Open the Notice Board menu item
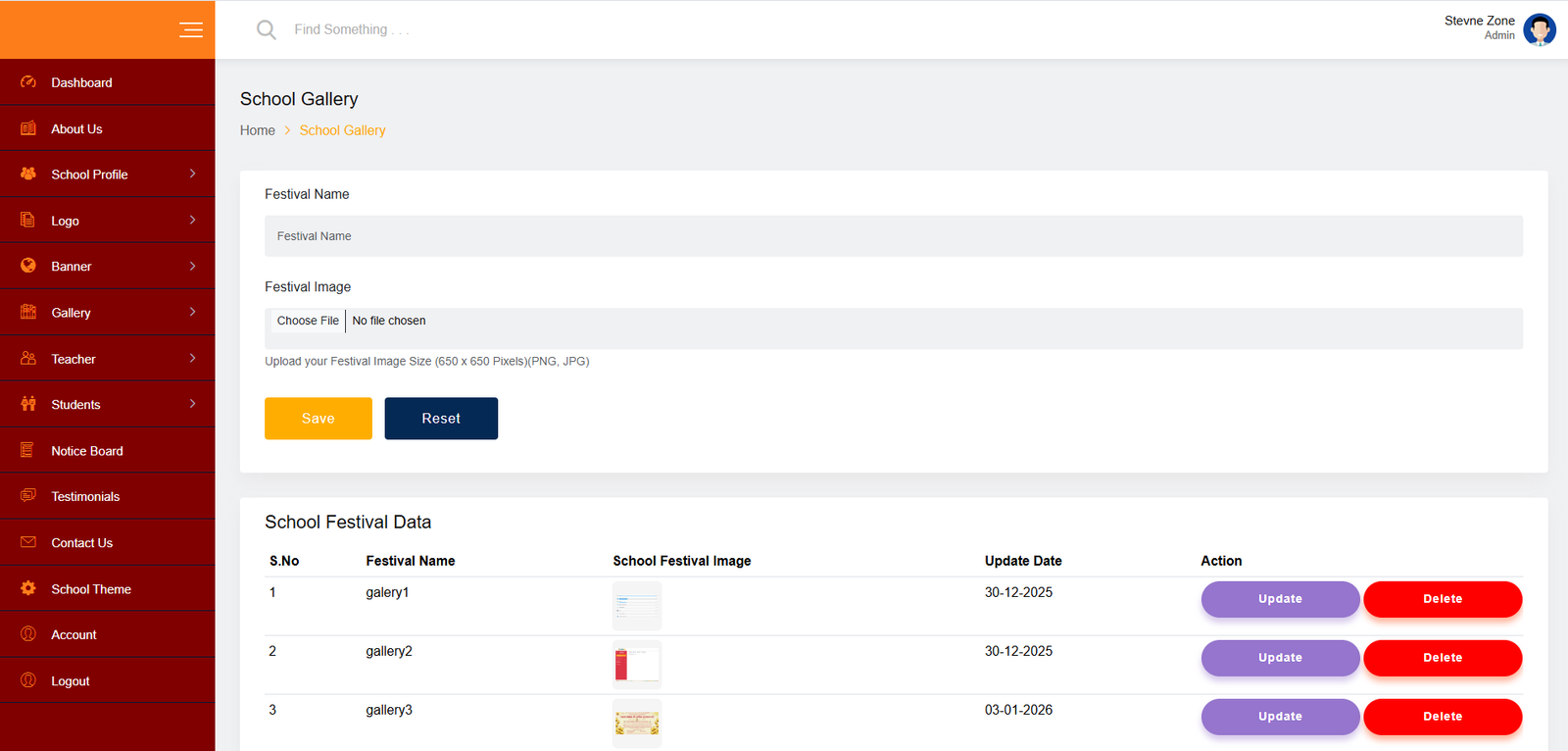The width and height of the screenshot is (1568, 751). 108,451
